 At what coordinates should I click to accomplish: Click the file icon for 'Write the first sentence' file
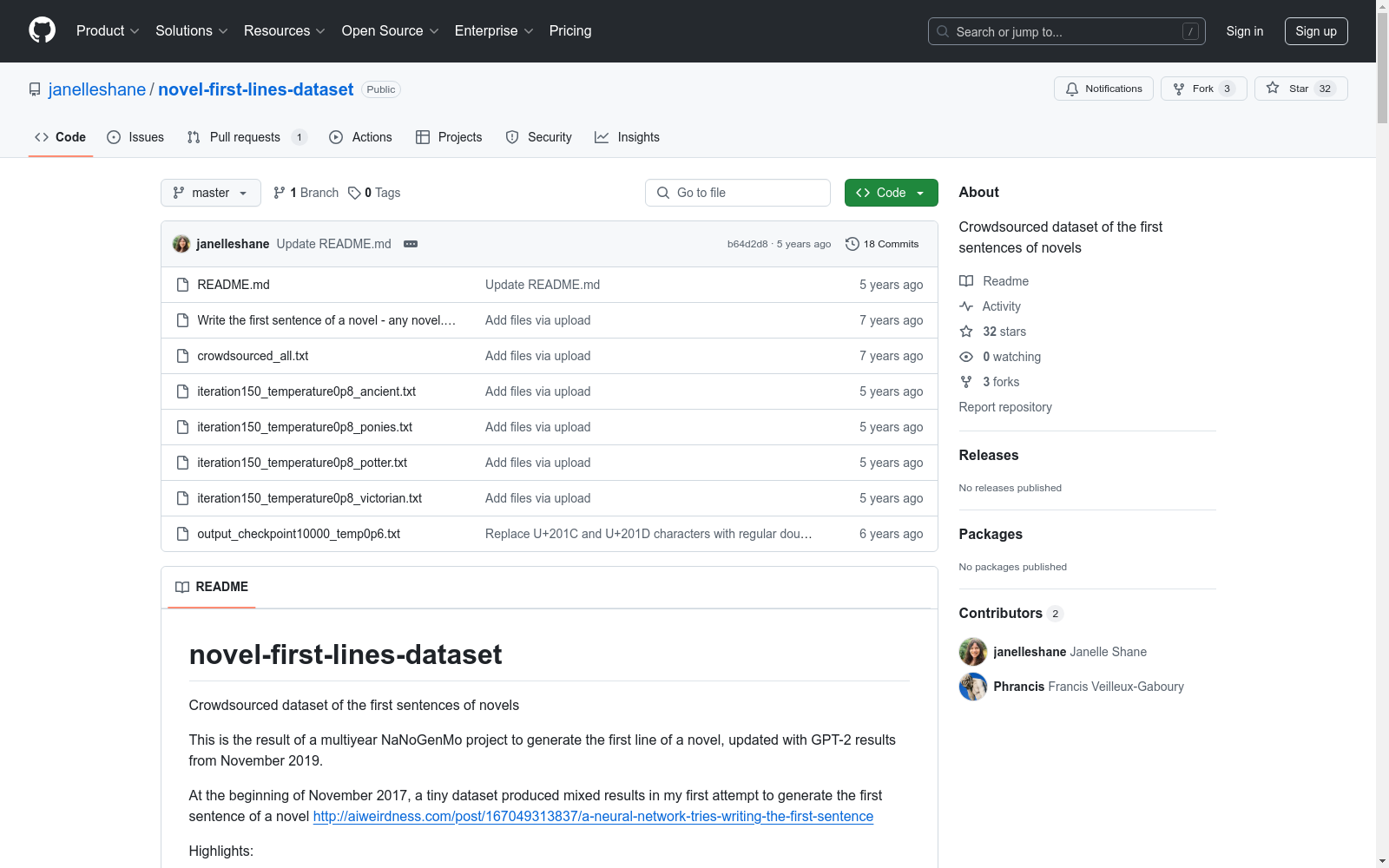click(x=182, y=320)
